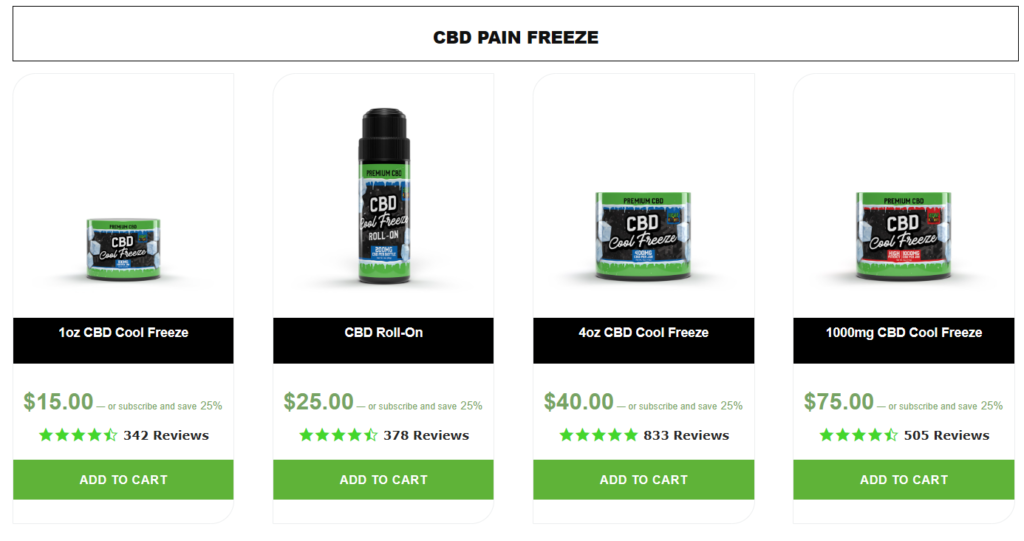View the 1000mg CBD Cool Freeze jar image
1024x541 pixels.
(903, 236)
